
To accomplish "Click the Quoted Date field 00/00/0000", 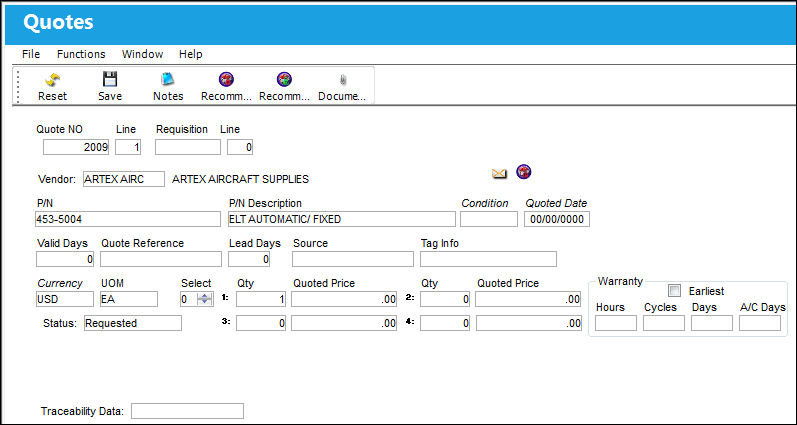I will (557, 219).
